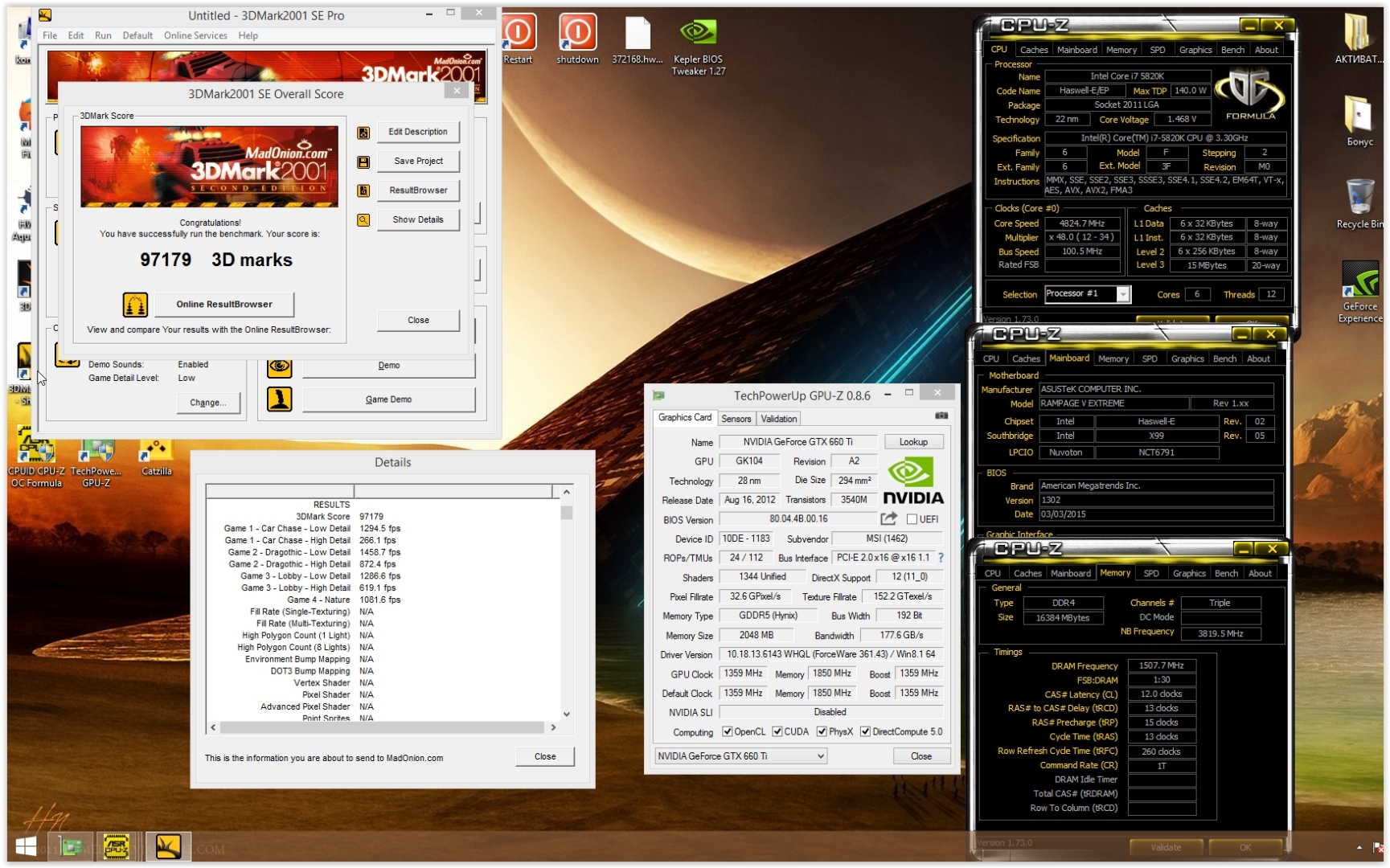This screenshot has height=868, width=1390.
Task: Click the Close button in GPU-Z window
Action: [x=921, y=756]
